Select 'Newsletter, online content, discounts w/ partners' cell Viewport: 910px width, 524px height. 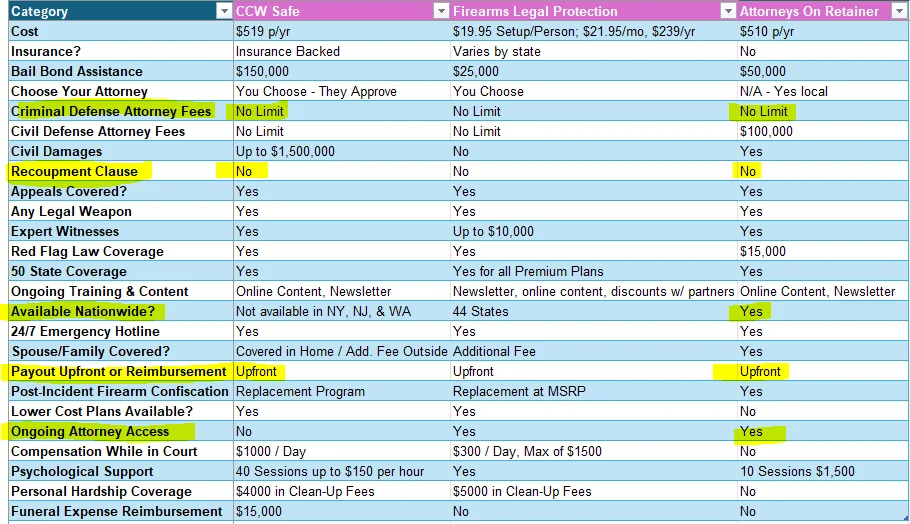coord(593,291)
